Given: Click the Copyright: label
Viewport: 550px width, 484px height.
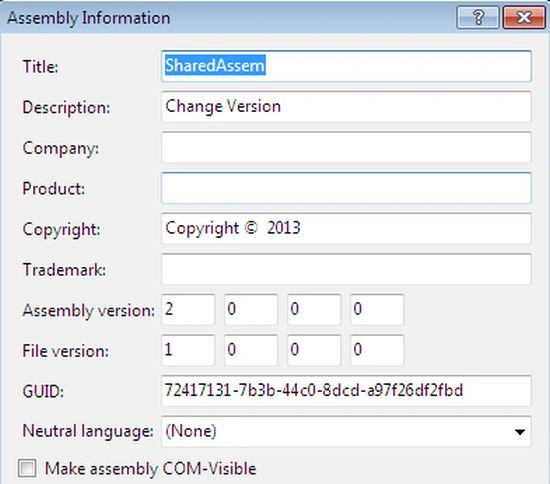Looking at the screenshot, I should point(61,229).
